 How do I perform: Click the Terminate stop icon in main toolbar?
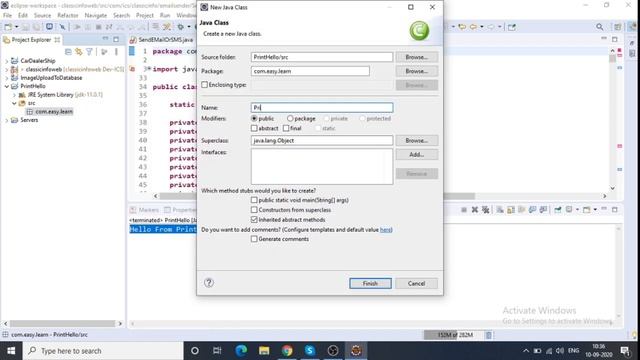pos(98,27)
